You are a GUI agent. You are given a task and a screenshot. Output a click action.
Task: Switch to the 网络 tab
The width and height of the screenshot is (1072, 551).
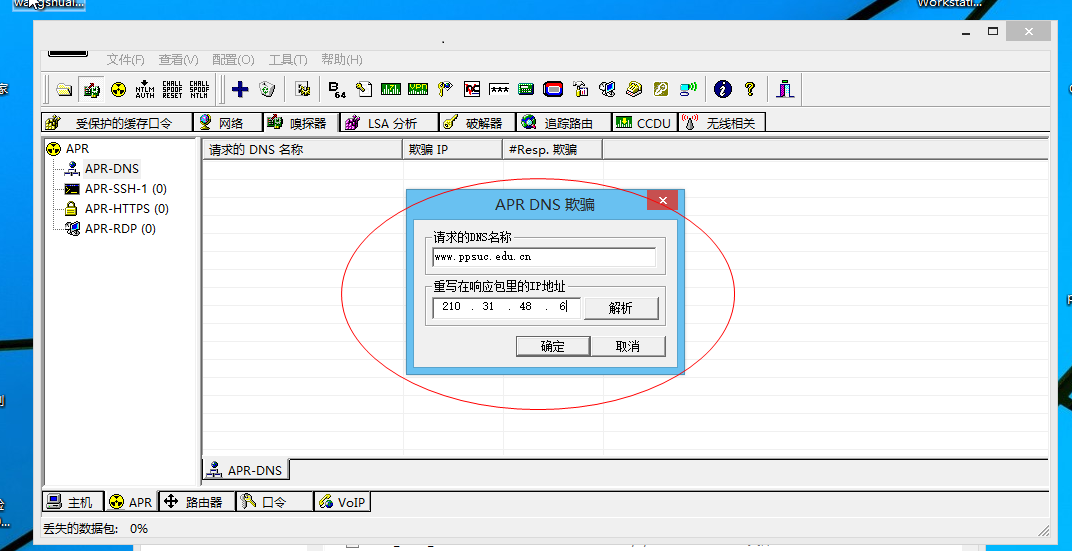229,123
